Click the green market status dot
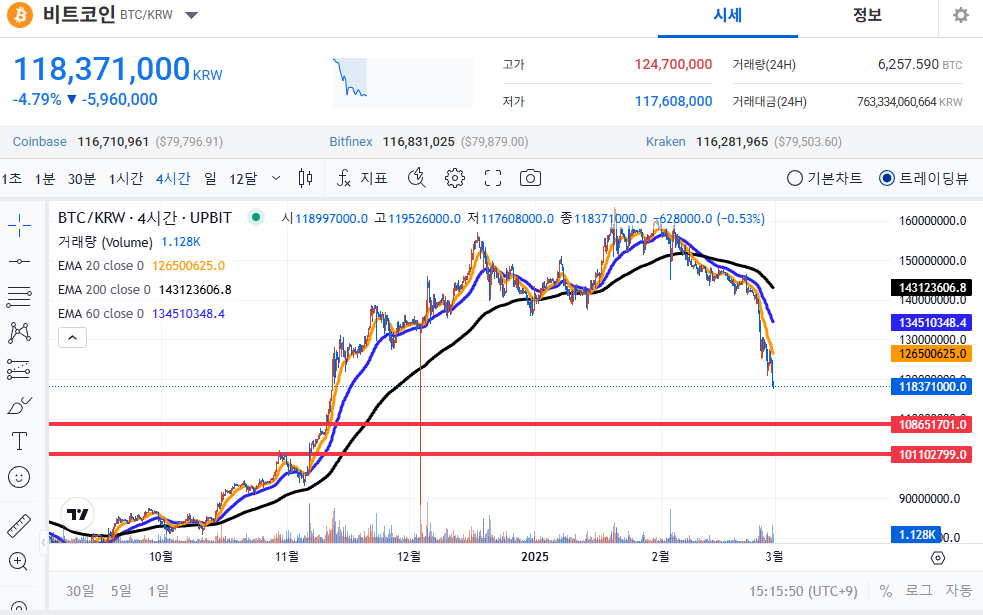 (x=255, y=218)
